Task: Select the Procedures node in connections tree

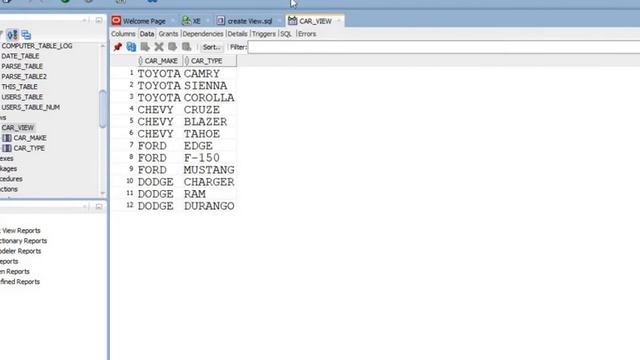Action: point(11,179)
